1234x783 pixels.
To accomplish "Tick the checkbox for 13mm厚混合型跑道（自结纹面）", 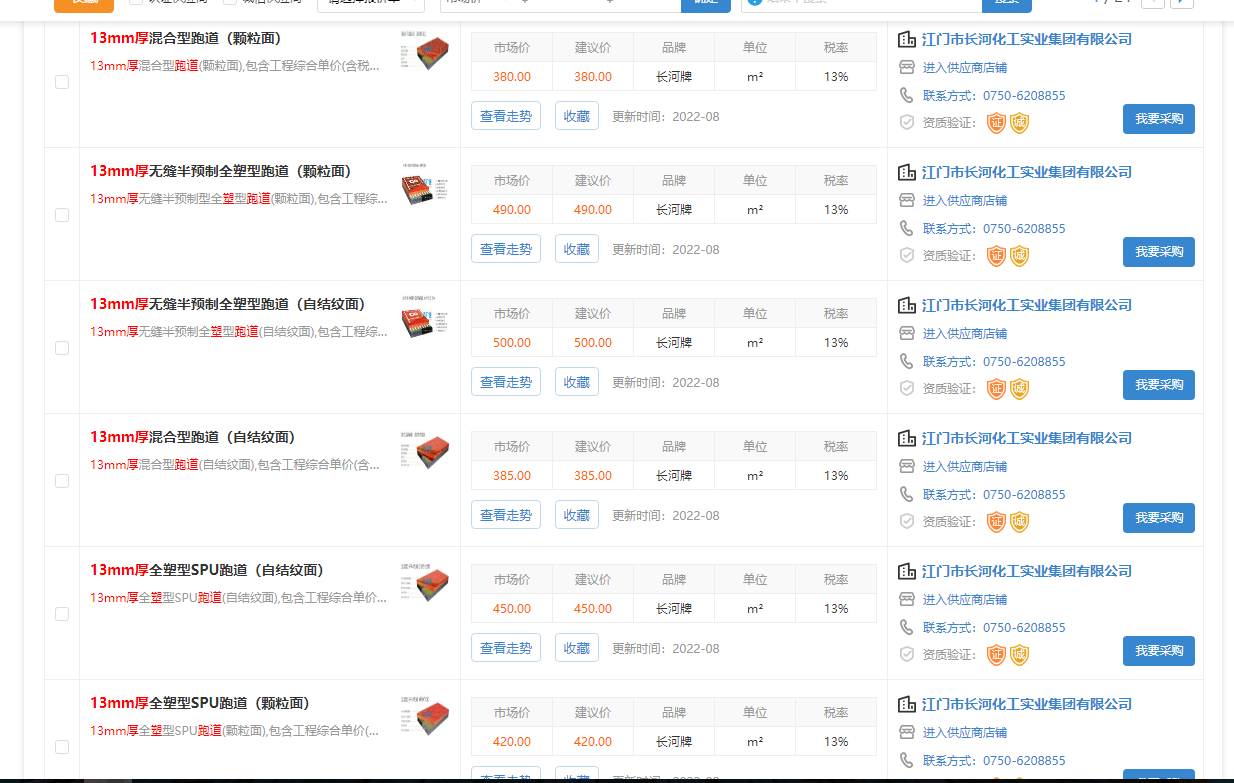I will (x=62, y=481).
